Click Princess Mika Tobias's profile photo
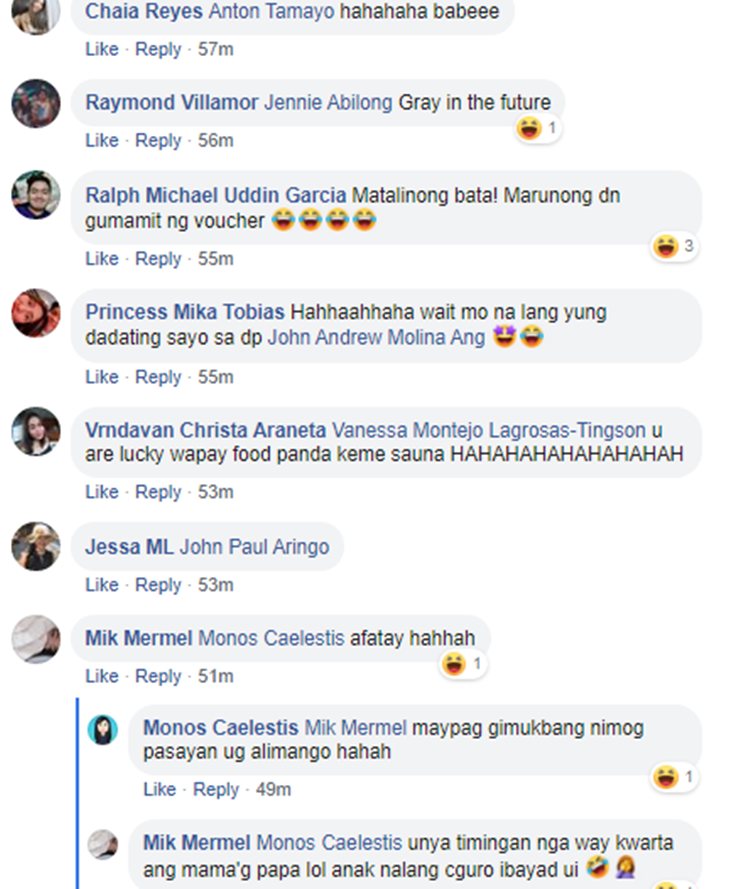 pos(36,313)
